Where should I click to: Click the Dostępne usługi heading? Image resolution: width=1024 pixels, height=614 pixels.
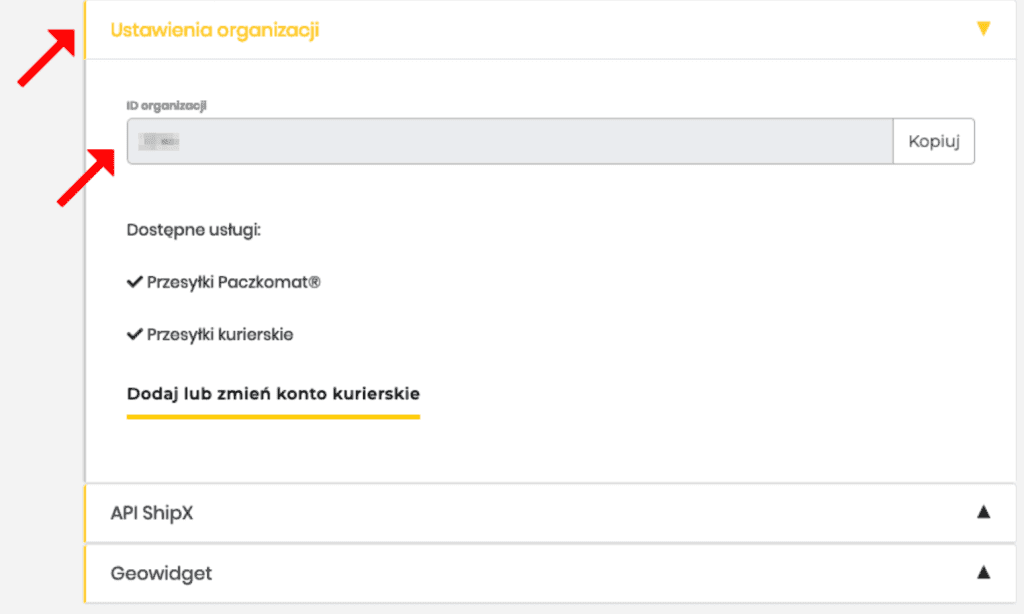pos(193,230)
